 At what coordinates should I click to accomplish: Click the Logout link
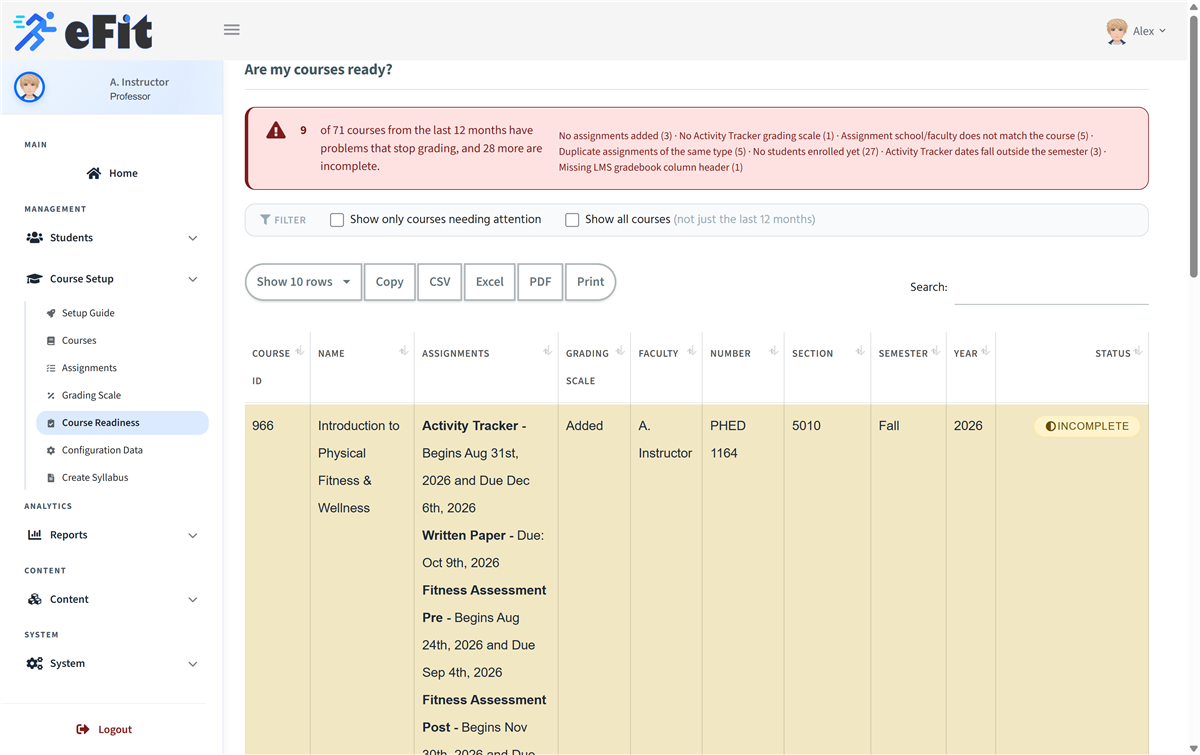point(104,730)
